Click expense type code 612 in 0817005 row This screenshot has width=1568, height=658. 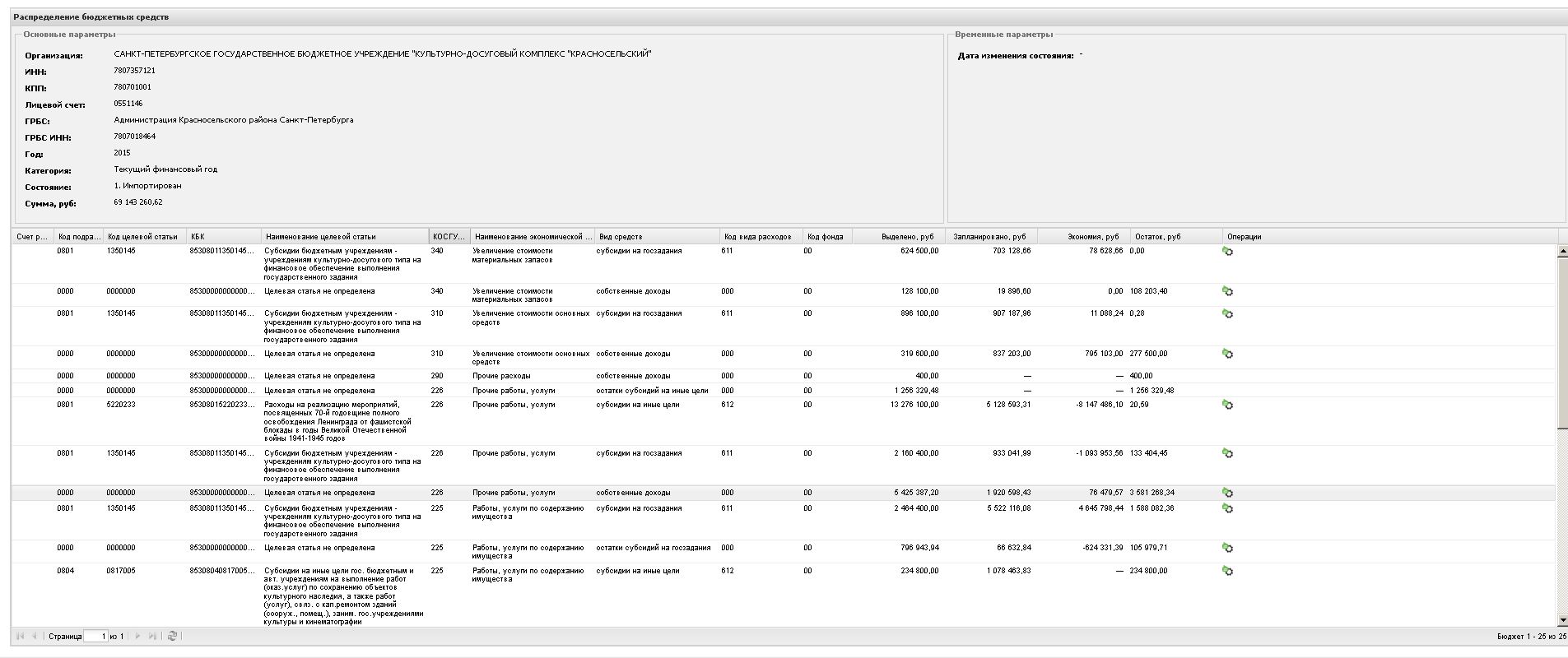point(727,571)
